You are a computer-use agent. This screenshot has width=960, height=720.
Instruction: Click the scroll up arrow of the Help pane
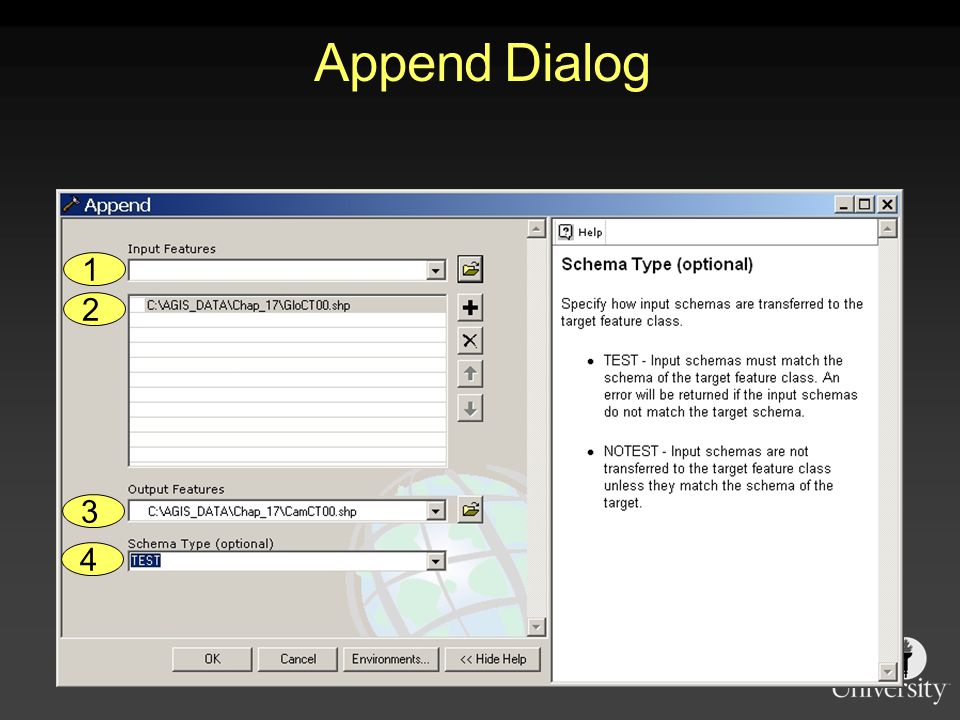[887, 228]
